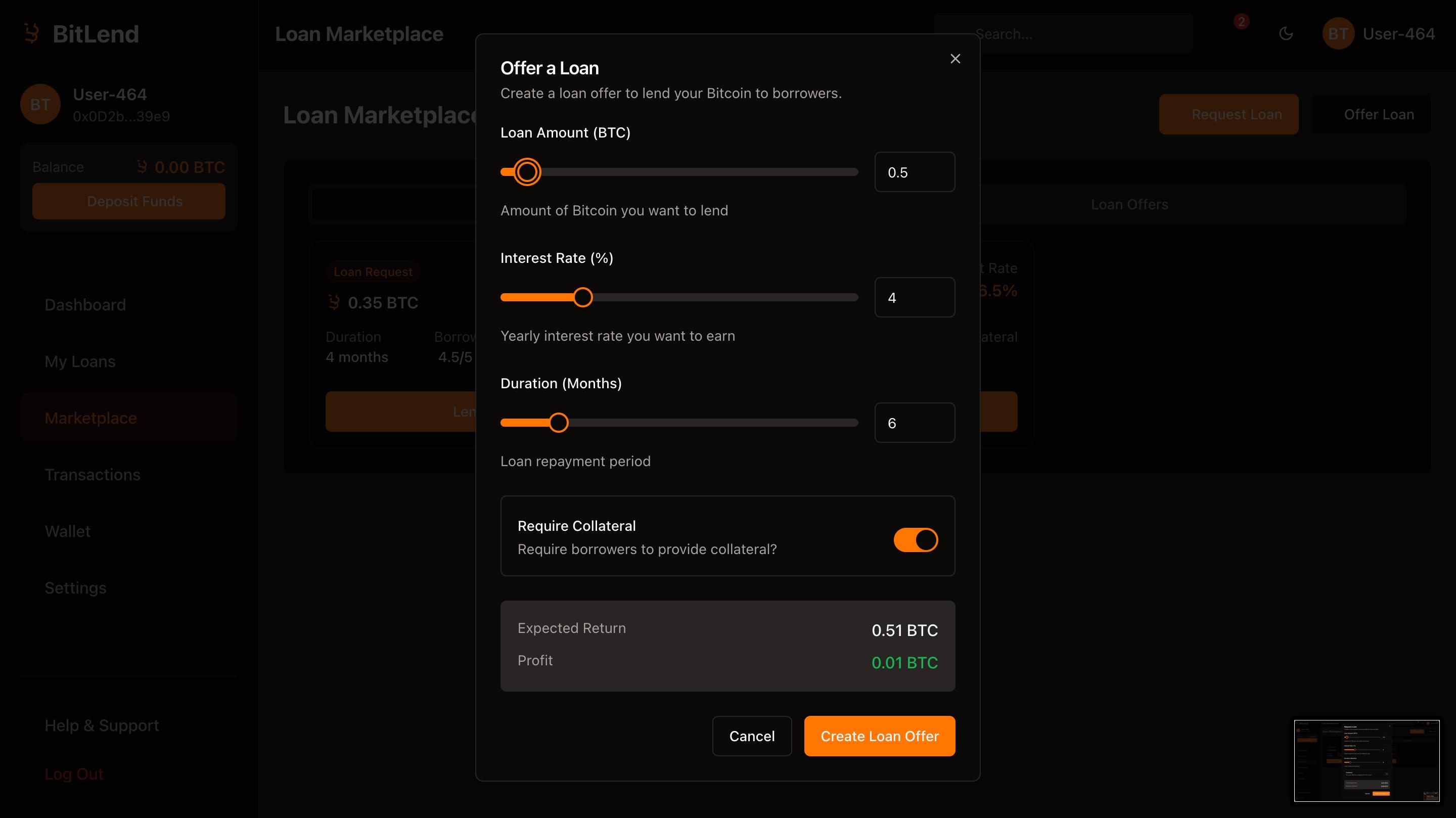Image resolution: width=1456 pixels, height=818 pixels.
Task: Click the Bitcoin icon next to 0.35 BTC
Action: pyautogui.click(x=334, y=302)
